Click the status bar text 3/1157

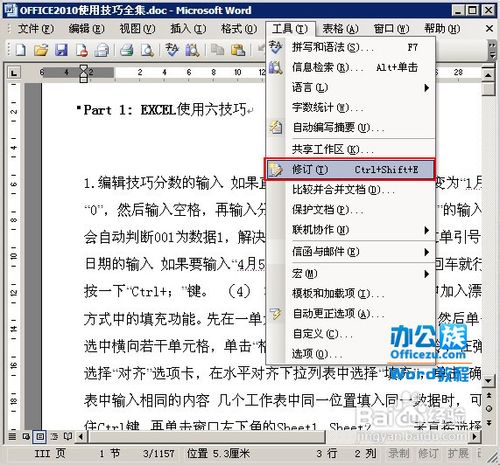click(x=159, y=454)
